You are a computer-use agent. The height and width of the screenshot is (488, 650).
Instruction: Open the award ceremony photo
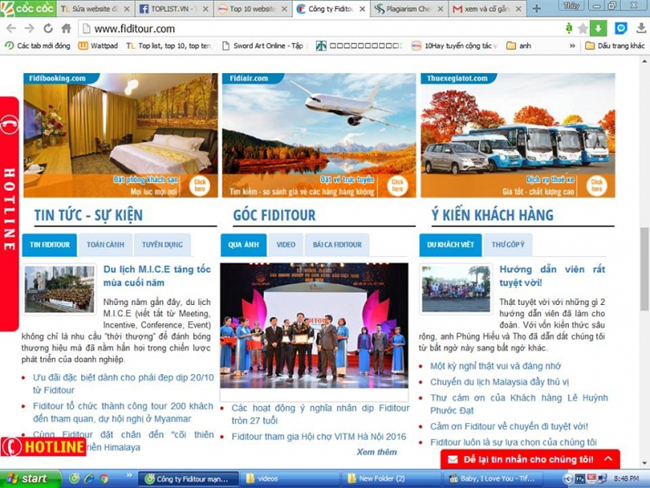(x=314, y=325)
